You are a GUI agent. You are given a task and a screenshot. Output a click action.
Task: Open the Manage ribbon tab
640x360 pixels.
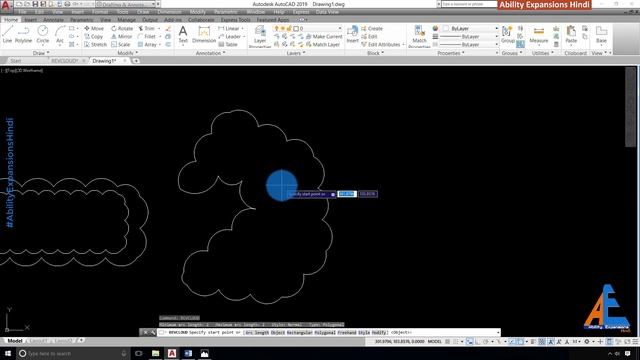click(127, 20)
